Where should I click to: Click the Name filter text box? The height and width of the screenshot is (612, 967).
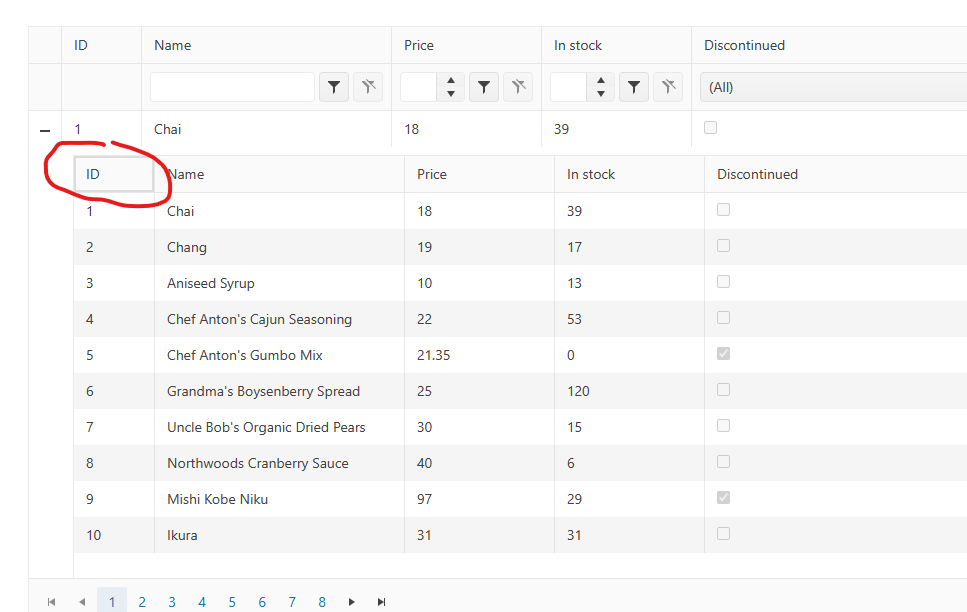click(x=232, y=87)
